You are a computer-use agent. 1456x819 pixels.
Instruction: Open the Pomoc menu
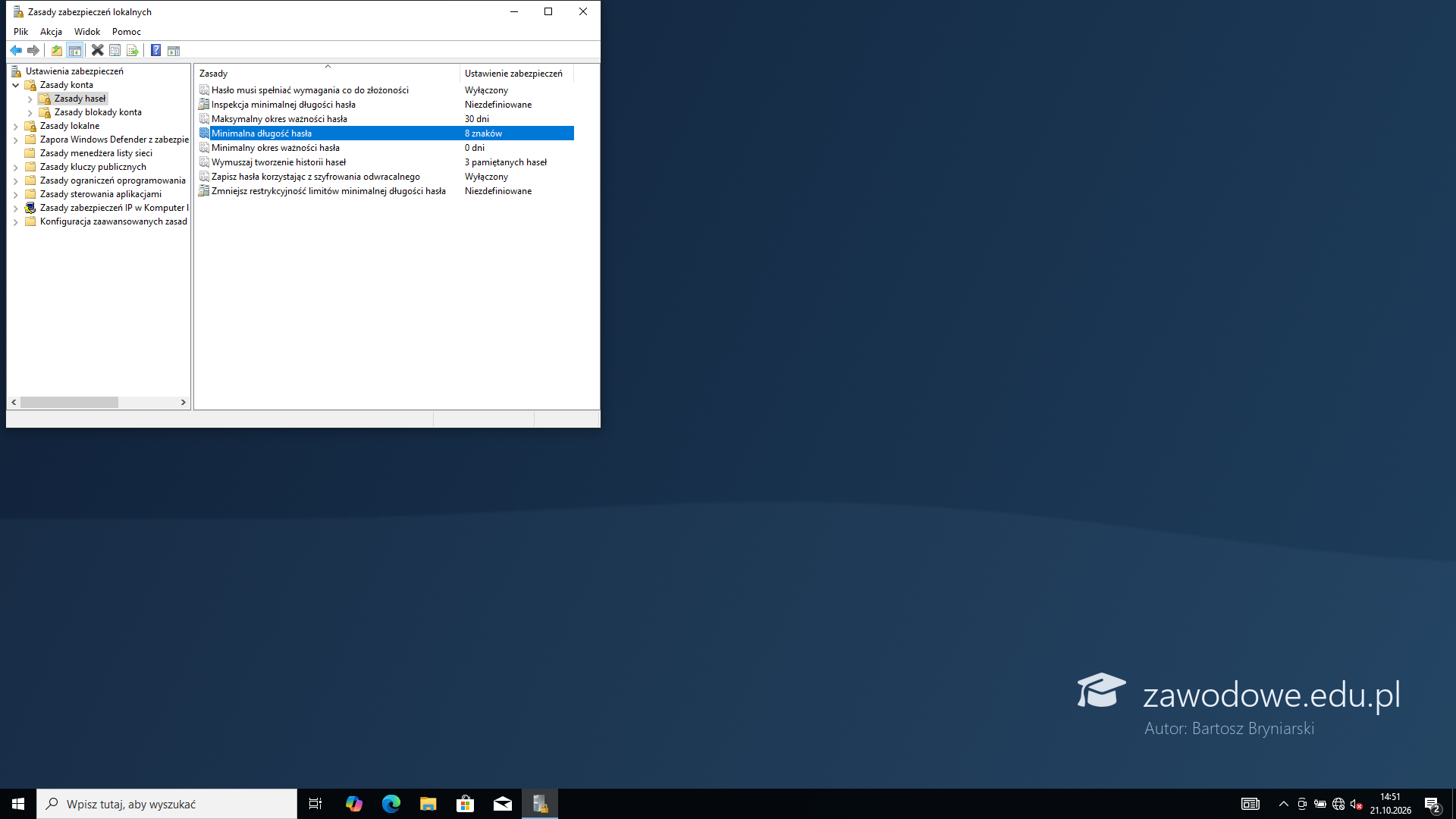click(x=127, y=31)
